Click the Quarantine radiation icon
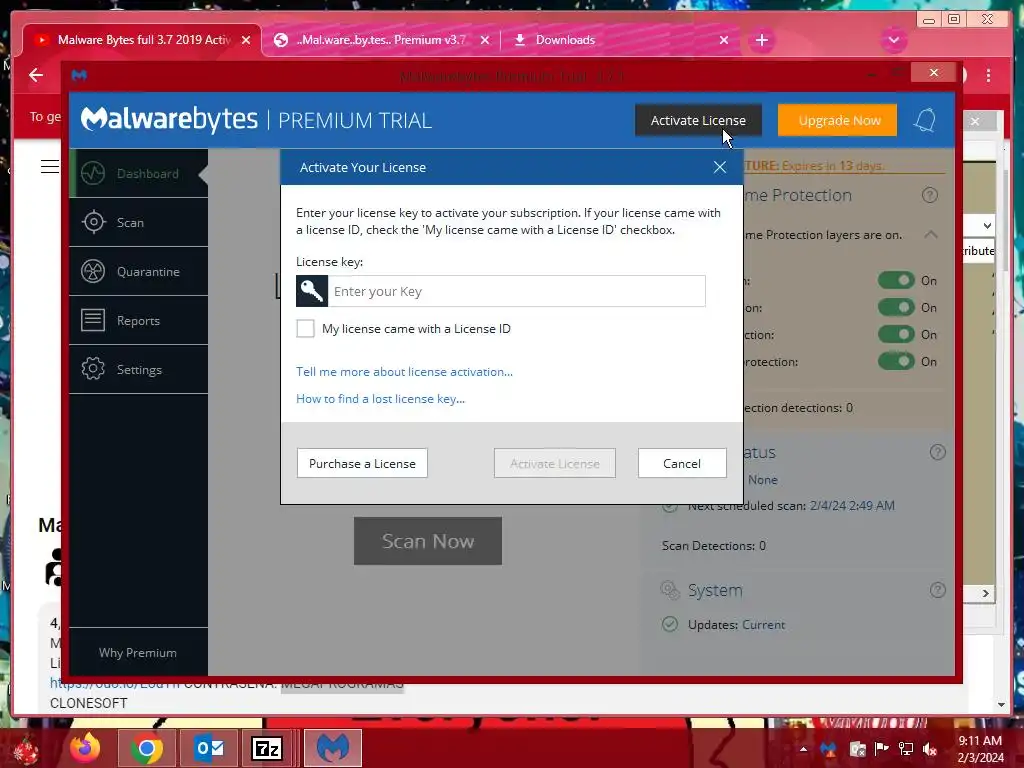 pos(93,271)
